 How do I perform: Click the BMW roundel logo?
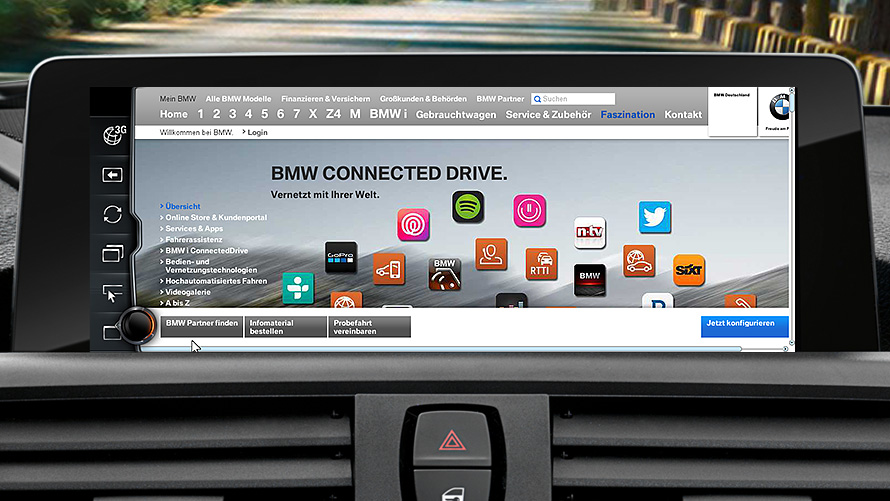point(779,107)
